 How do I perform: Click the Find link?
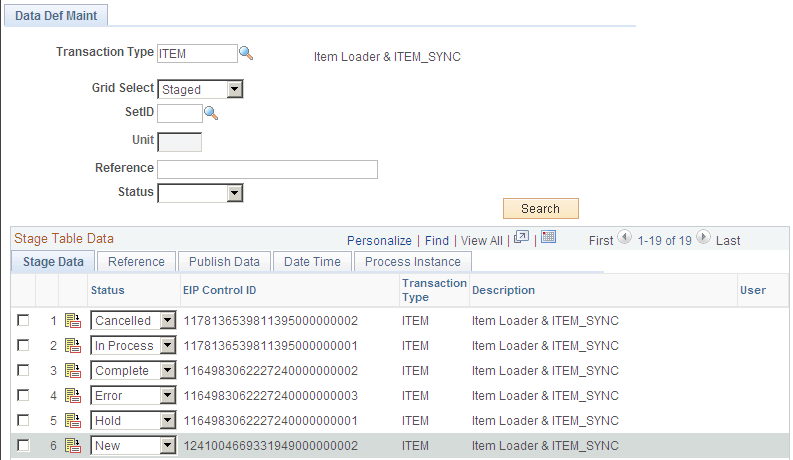point(437,241)
